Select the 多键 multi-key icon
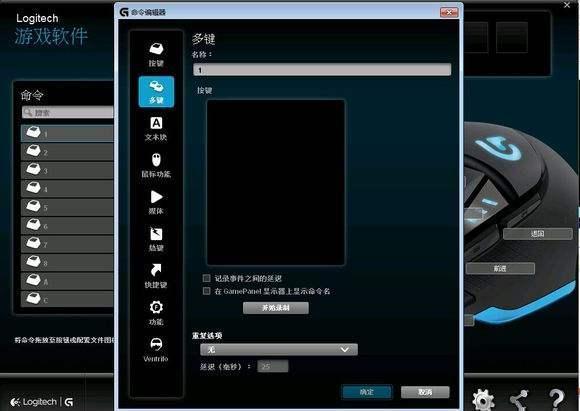 (156, 92)
